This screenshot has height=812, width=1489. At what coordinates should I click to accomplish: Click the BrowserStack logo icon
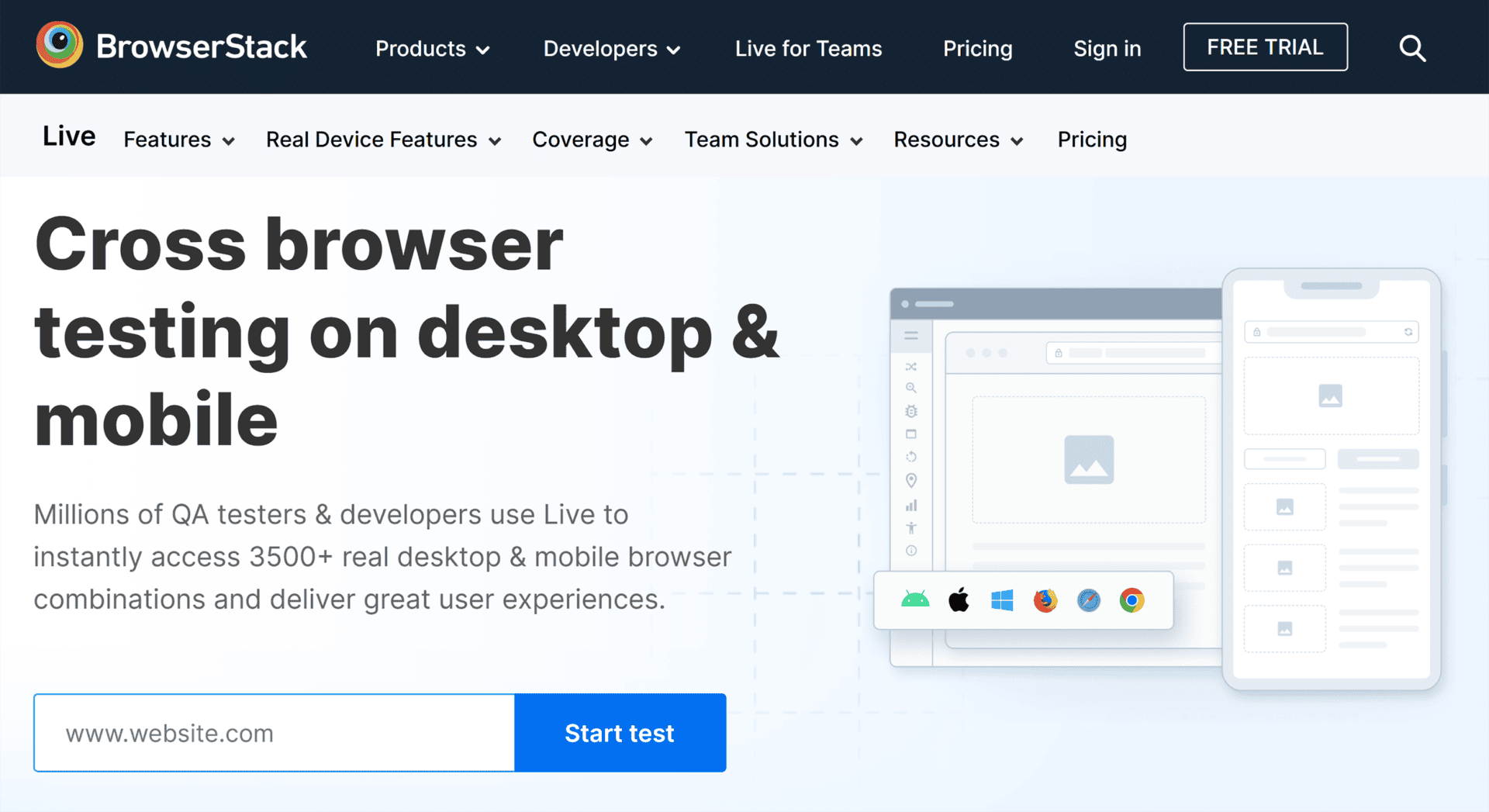click(59, 45)
